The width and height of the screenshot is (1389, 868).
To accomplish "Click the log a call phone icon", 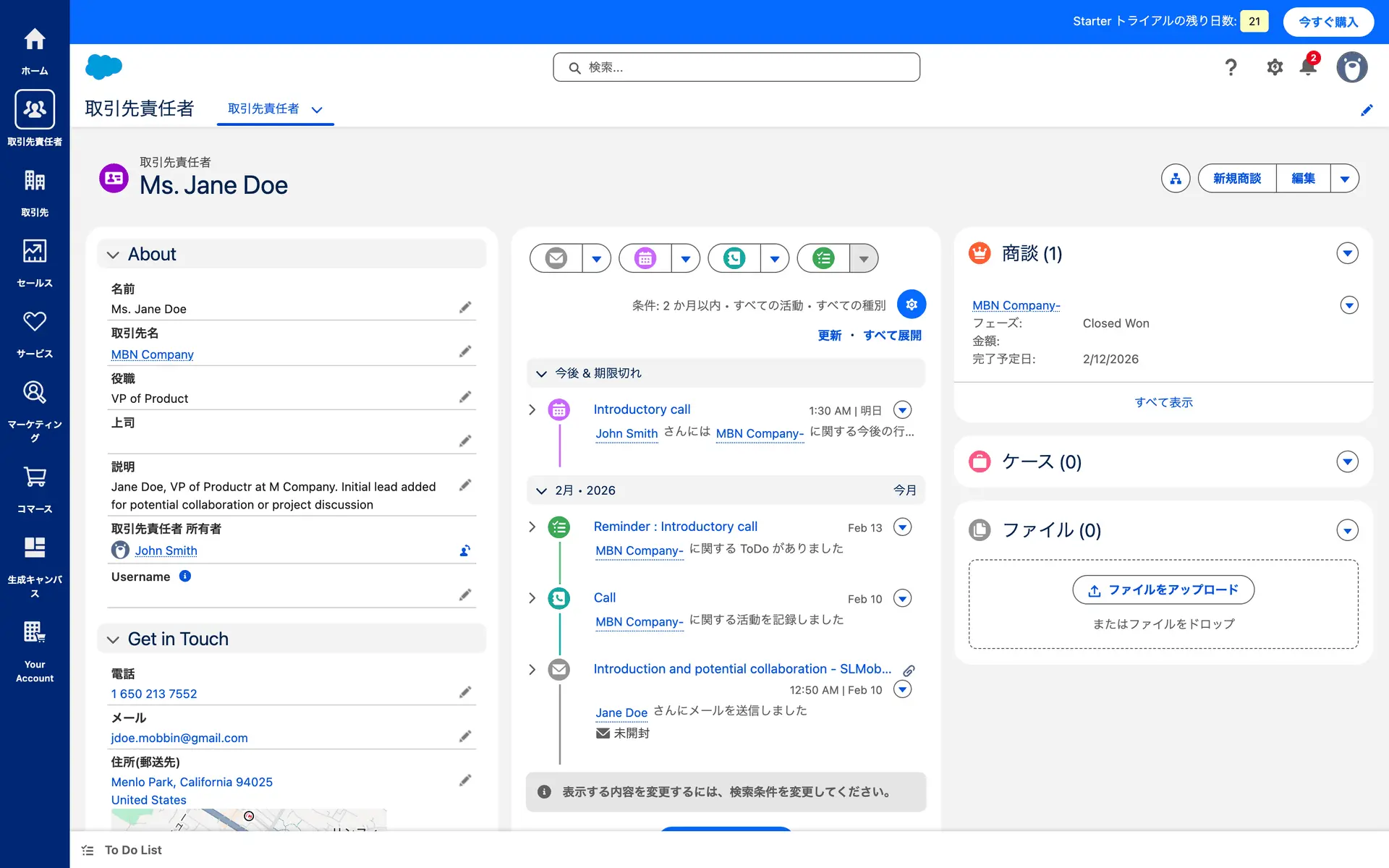I will click(x=734, y=258).
